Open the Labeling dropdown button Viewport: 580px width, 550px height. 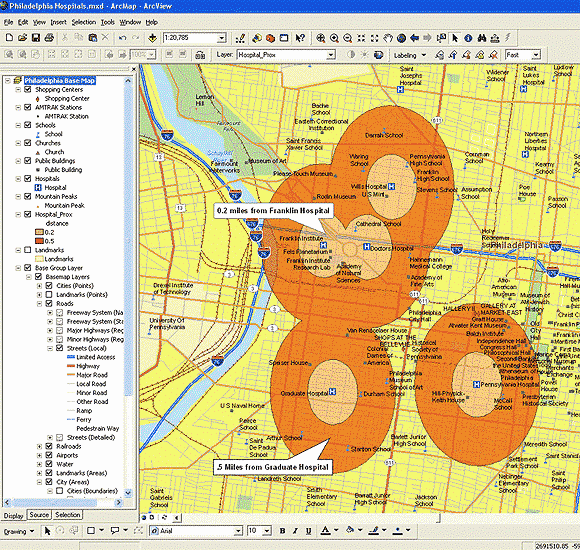[409, 55]
